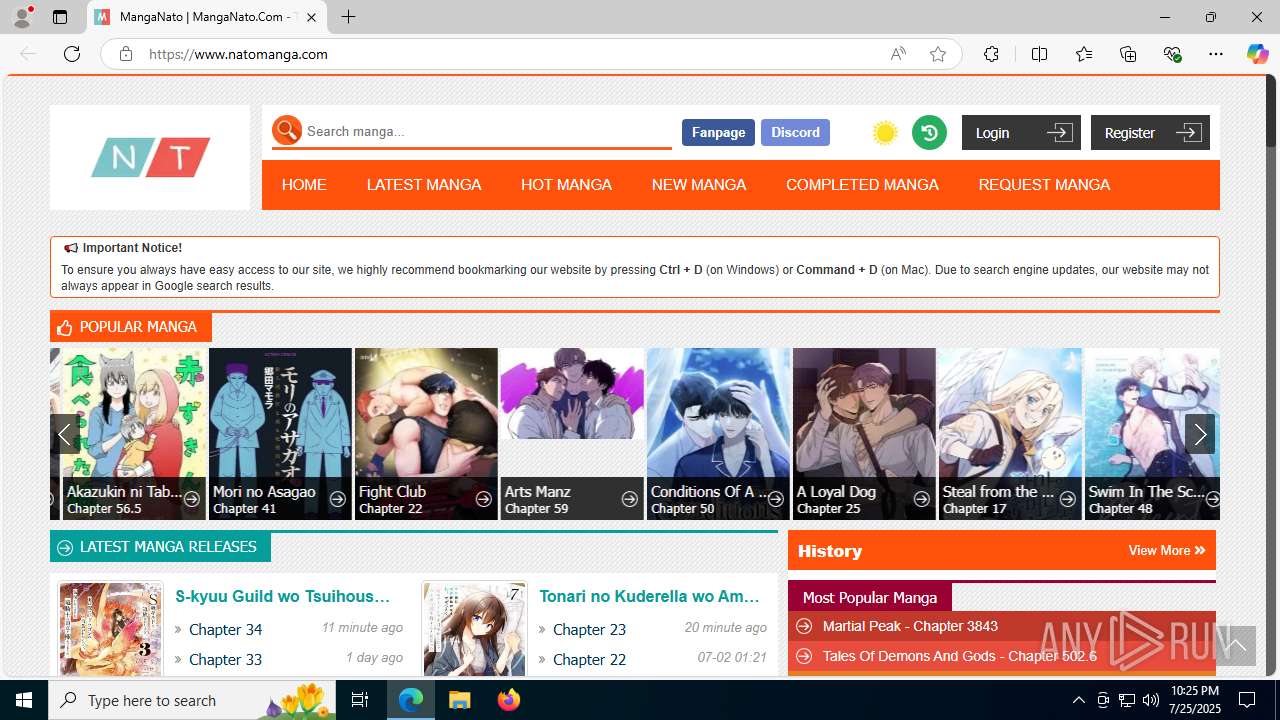Click the browser address bar URL
The width and height of the screenshot is (1280, 720).
click(x=238, y=54)
